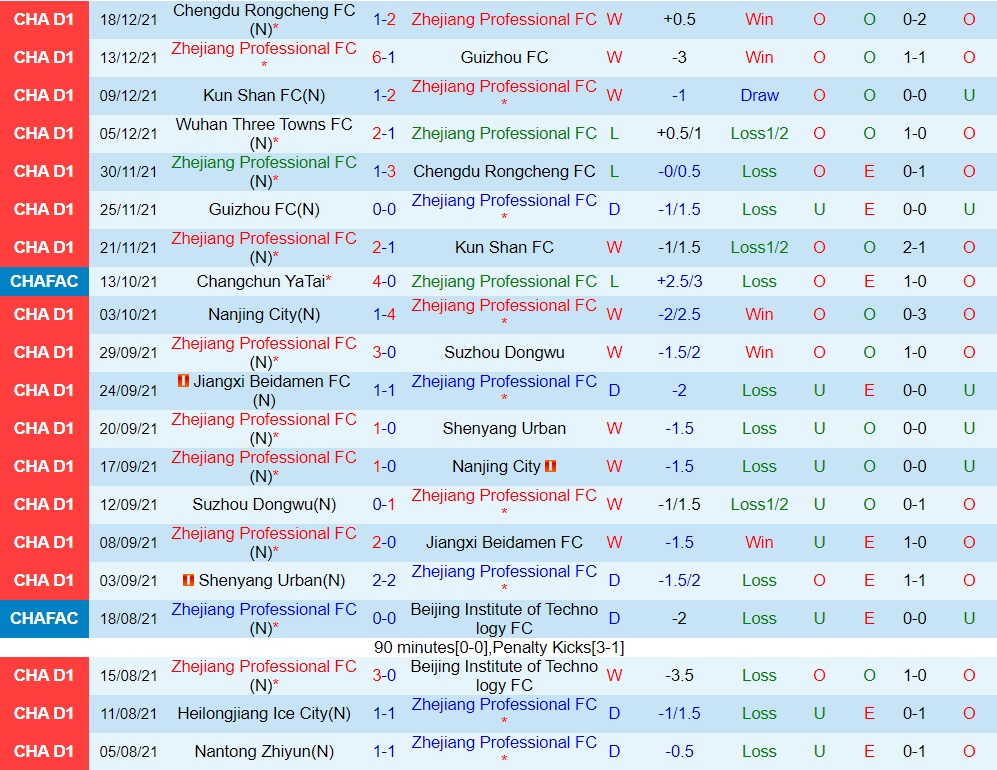997x770 pixels.
Task: Click Loss1/2 in the Wuhan Three Towns row
Action: tap(759, 134)
